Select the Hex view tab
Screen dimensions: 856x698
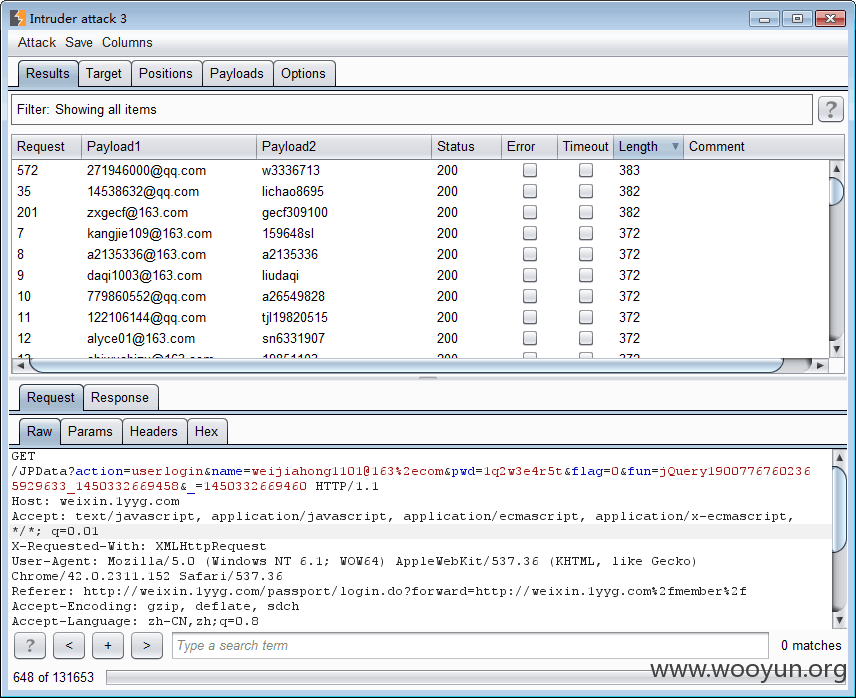click(x=206, y=432)
